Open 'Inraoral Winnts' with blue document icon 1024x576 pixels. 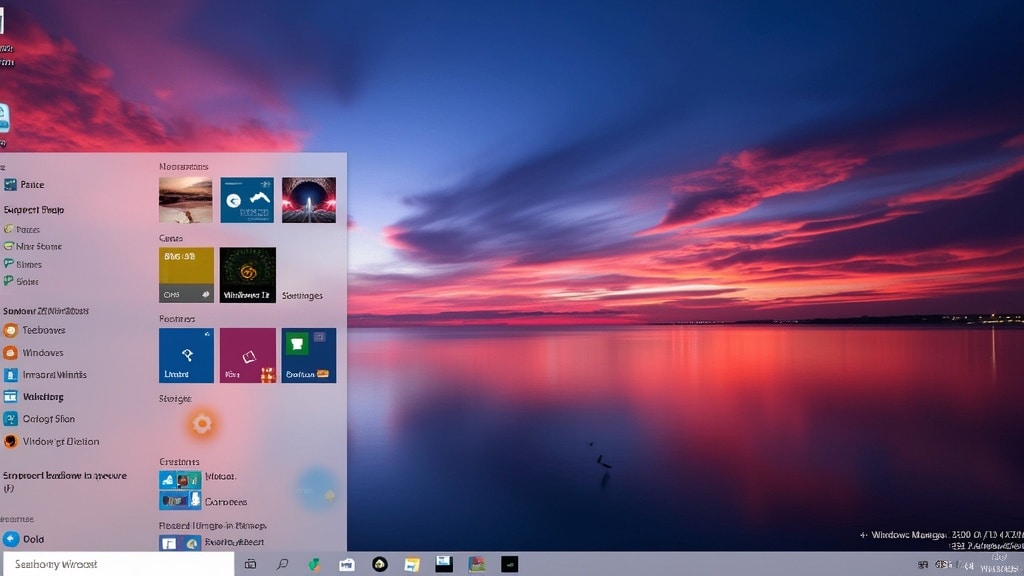click(45, 375)
